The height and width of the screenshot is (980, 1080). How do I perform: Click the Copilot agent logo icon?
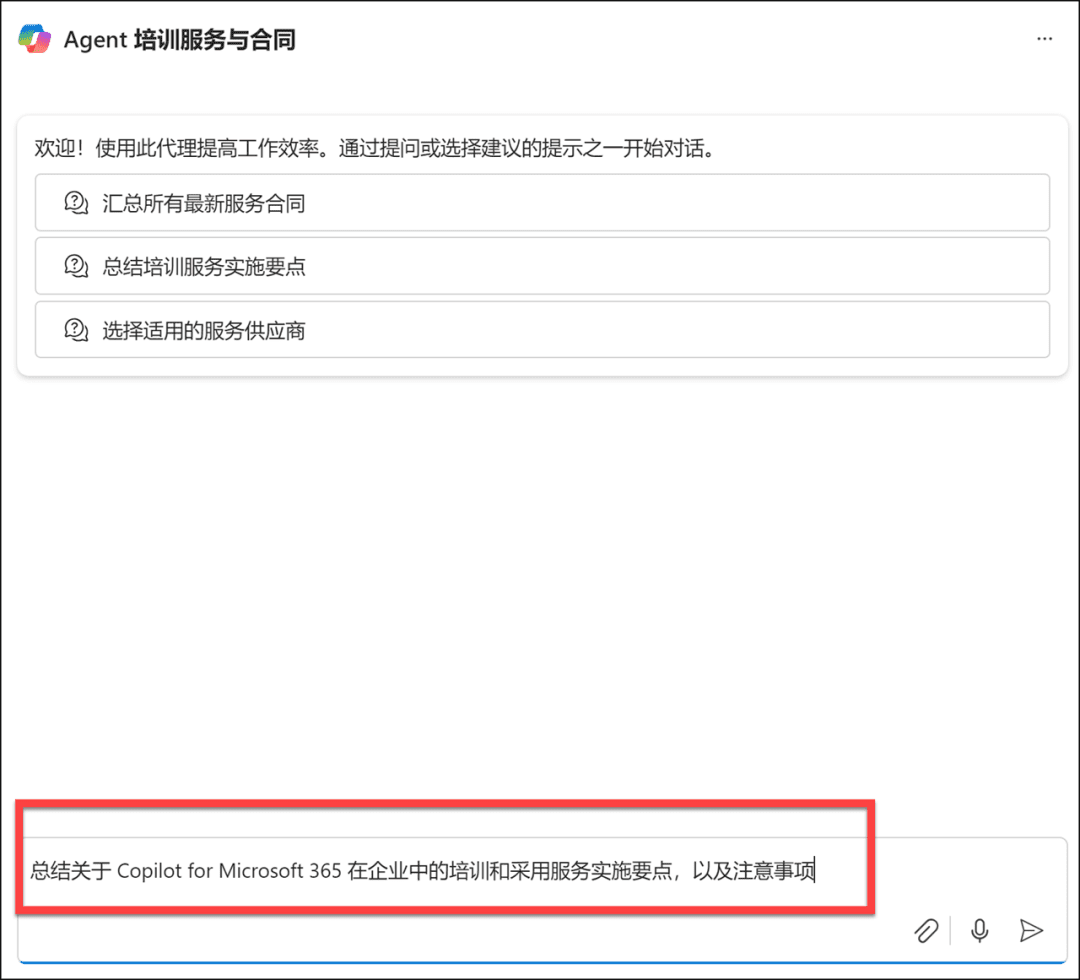[x=34, y=39]
